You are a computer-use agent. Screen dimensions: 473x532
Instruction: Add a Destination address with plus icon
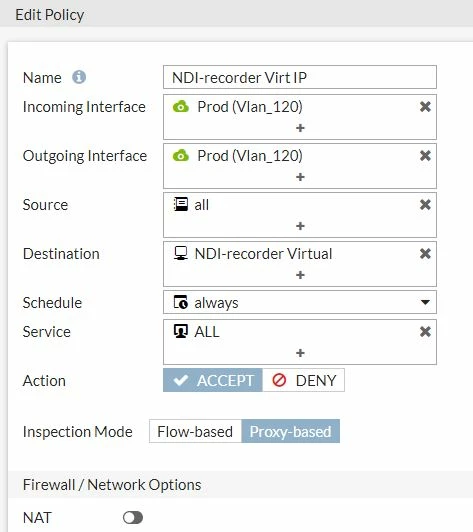click(300, 275)
